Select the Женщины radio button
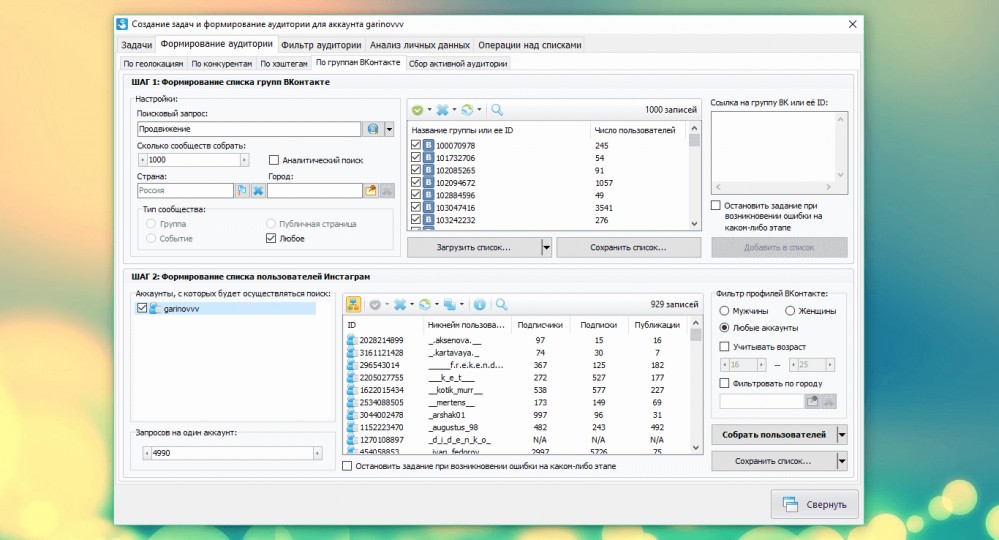The image size is (999, 540). [x=789, y=311]
